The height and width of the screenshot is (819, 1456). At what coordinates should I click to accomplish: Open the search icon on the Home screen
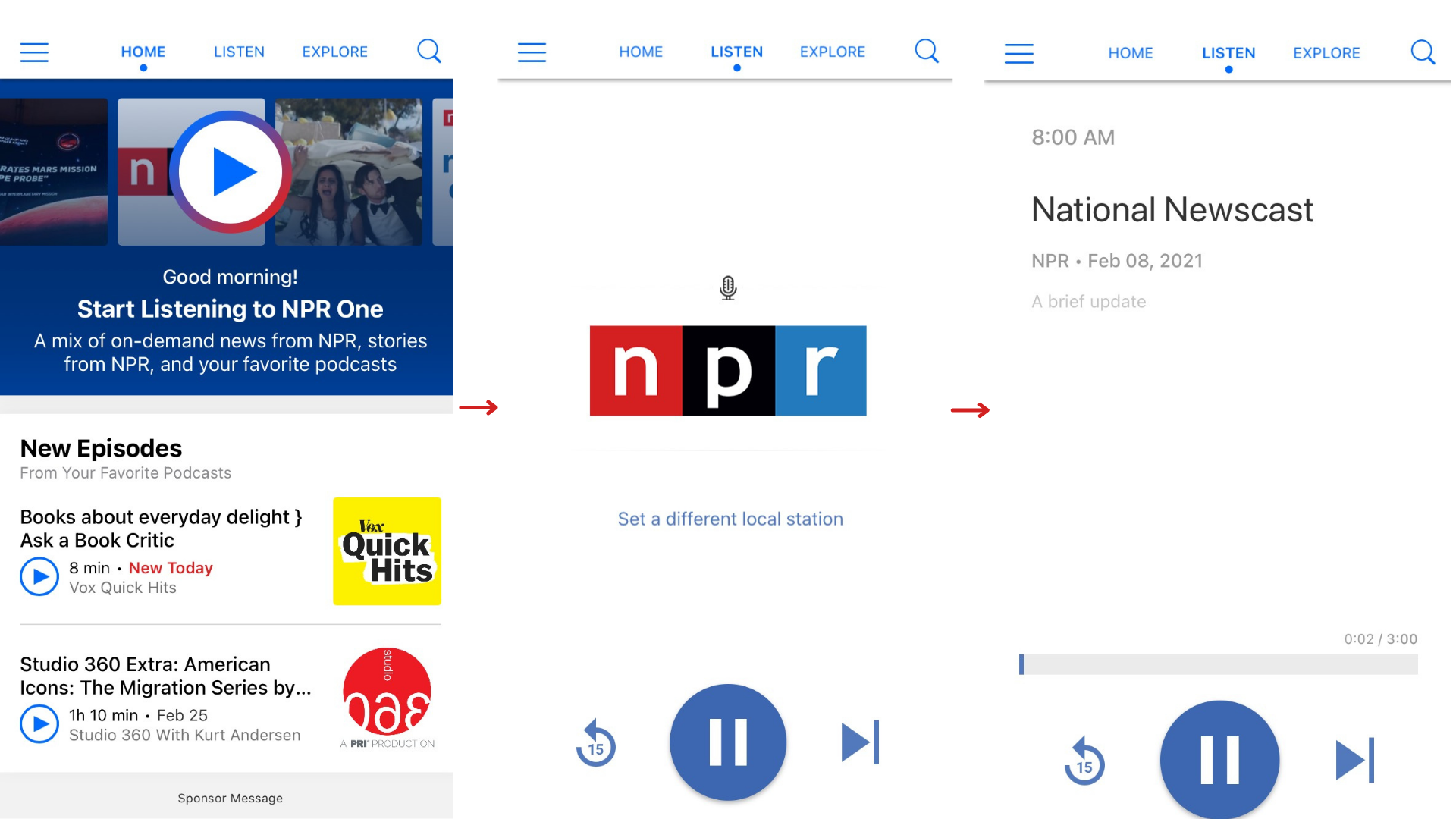(429, 50)
